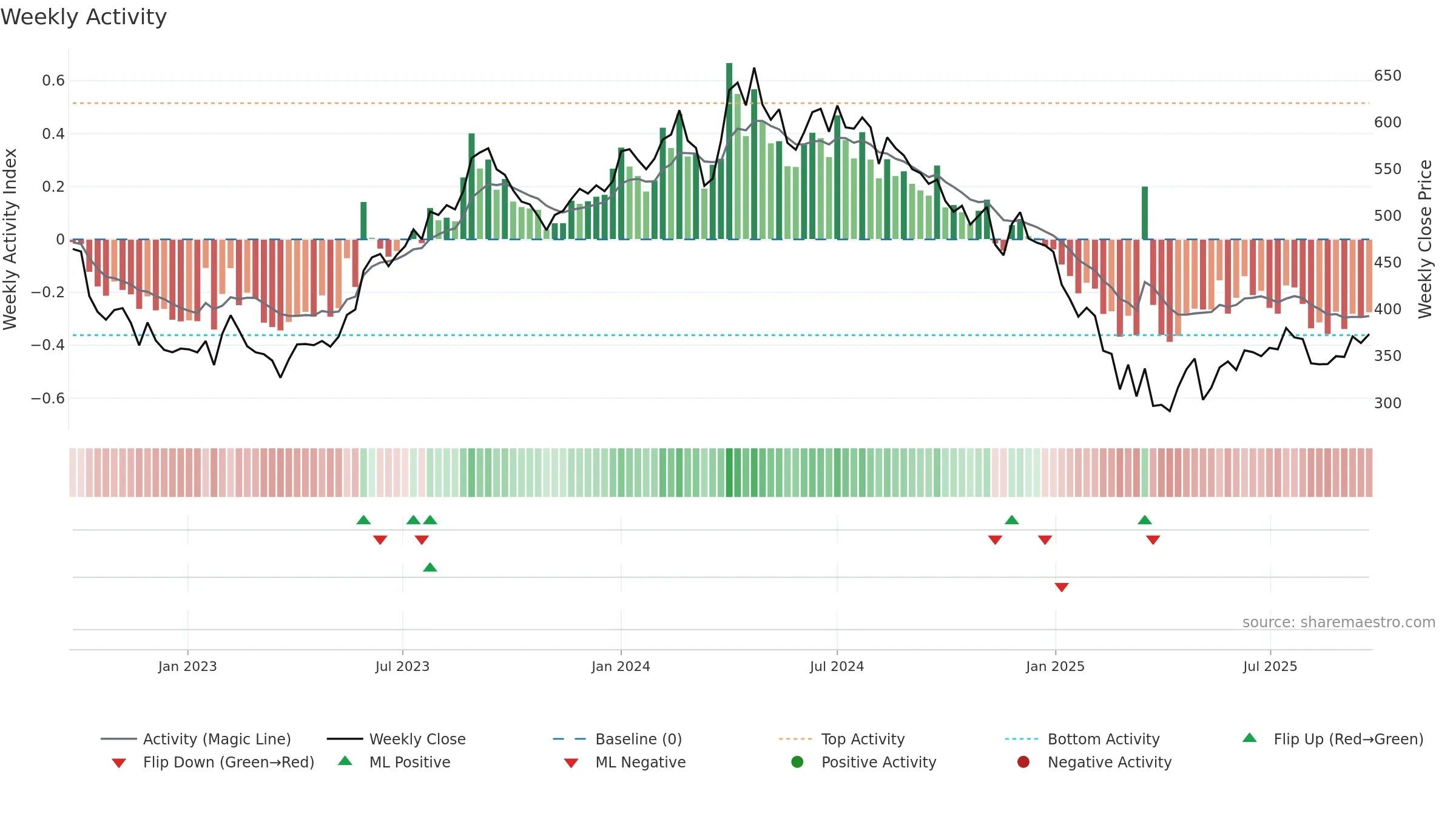
Task: Click the Top Activity legend entry
Action: [x=842, y=739]
